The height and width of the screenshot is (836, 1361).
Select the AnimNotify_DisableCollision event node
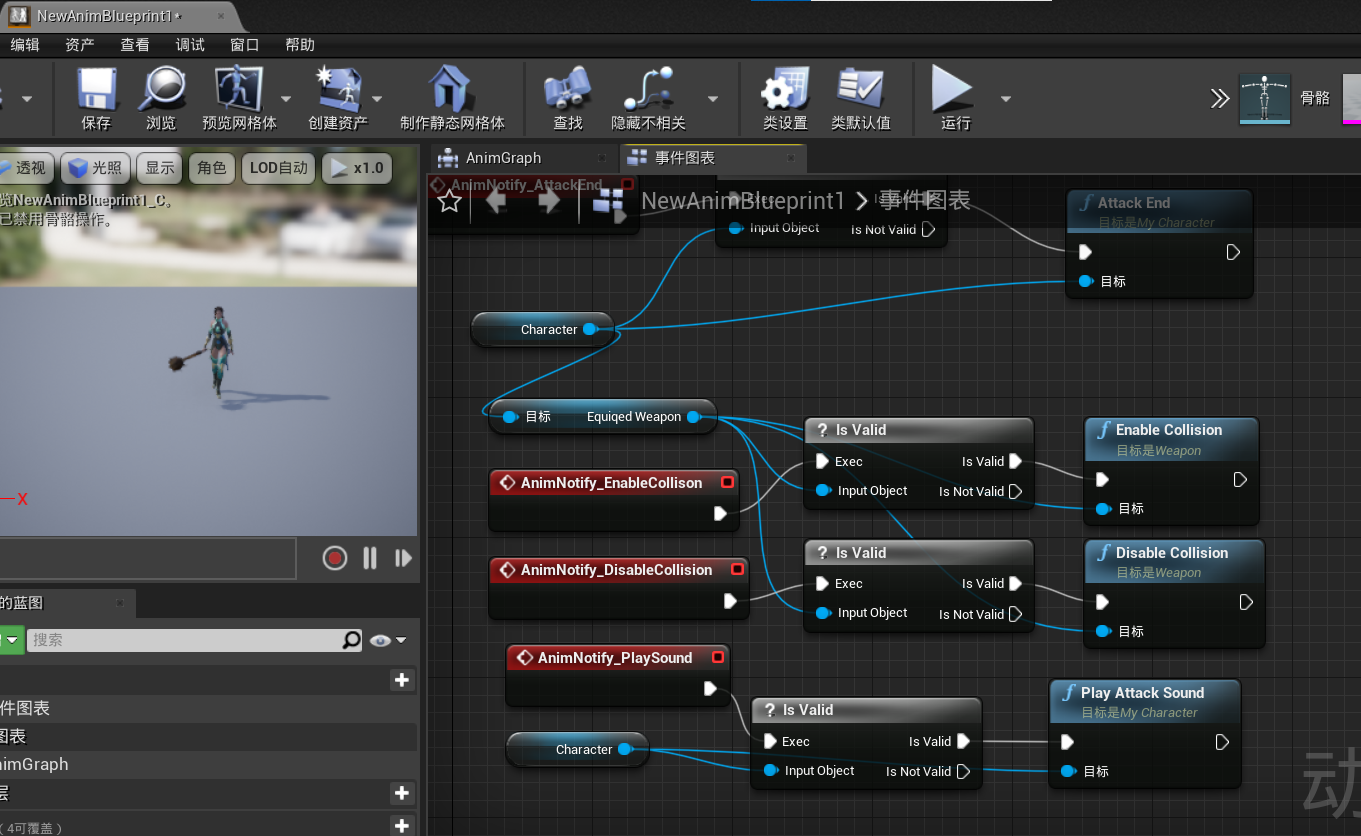pos(619,587)
